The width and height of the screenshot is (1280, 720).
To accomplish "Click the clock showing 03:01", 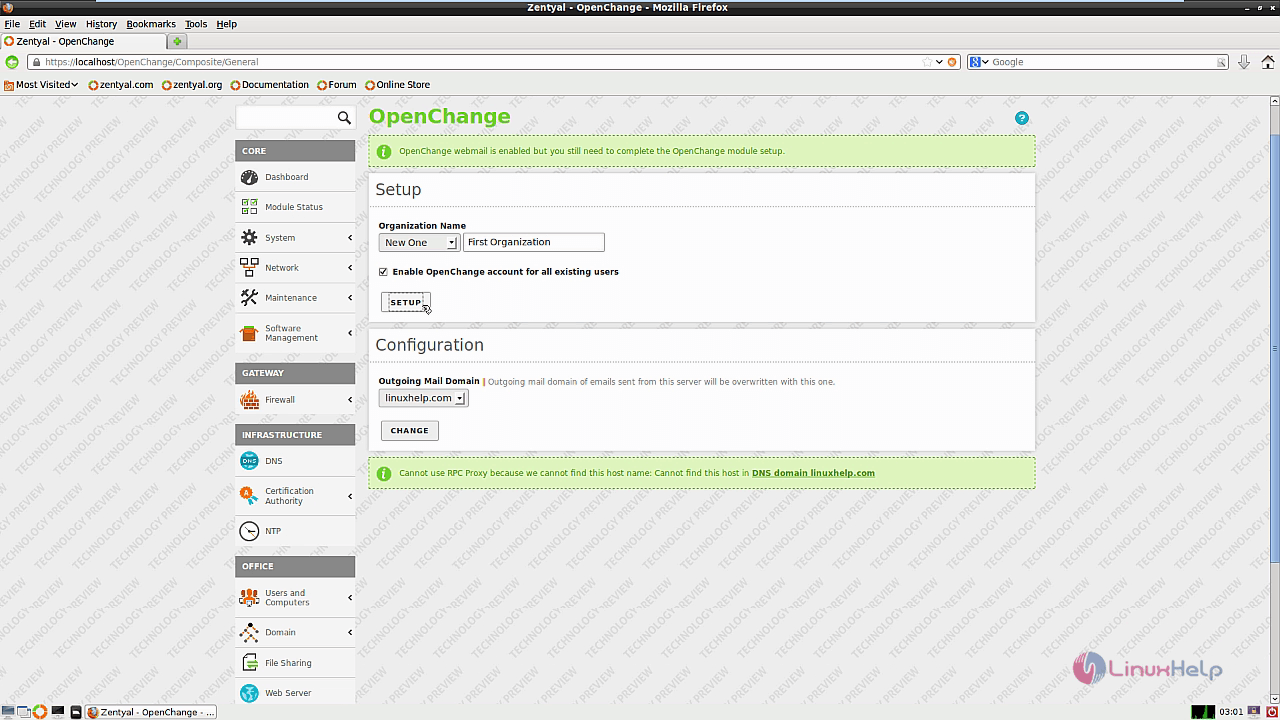I will pos(1231,712).
